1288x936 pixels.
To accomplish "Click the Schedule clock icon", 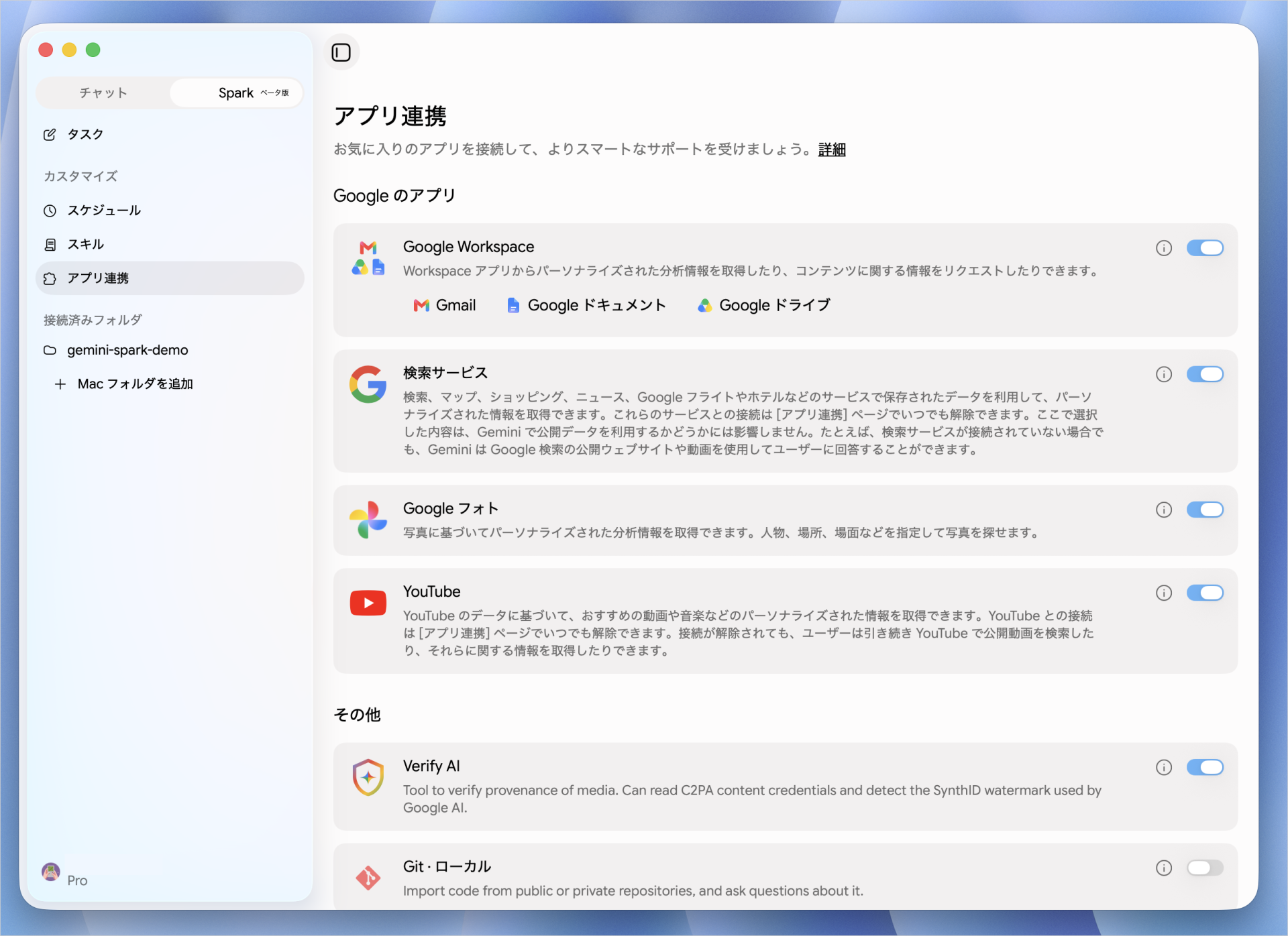I will pos(50,211).
